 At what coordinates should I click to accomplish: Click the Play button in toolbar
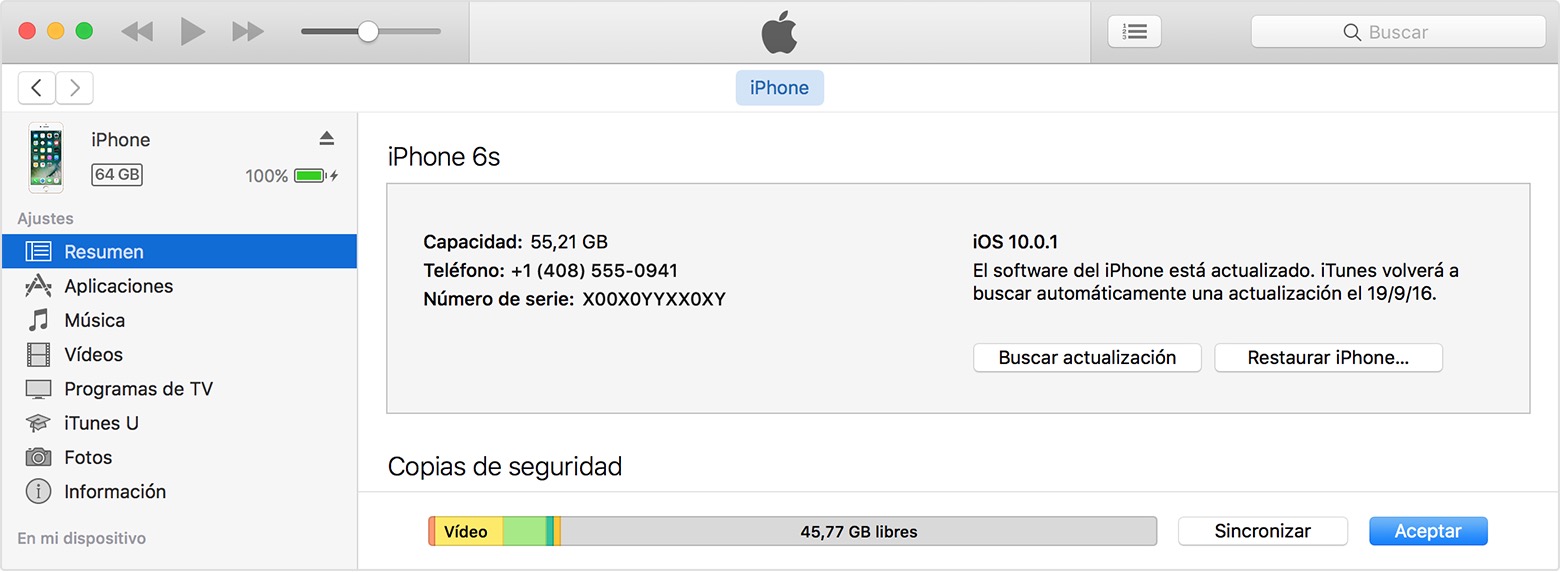(191, 32)
